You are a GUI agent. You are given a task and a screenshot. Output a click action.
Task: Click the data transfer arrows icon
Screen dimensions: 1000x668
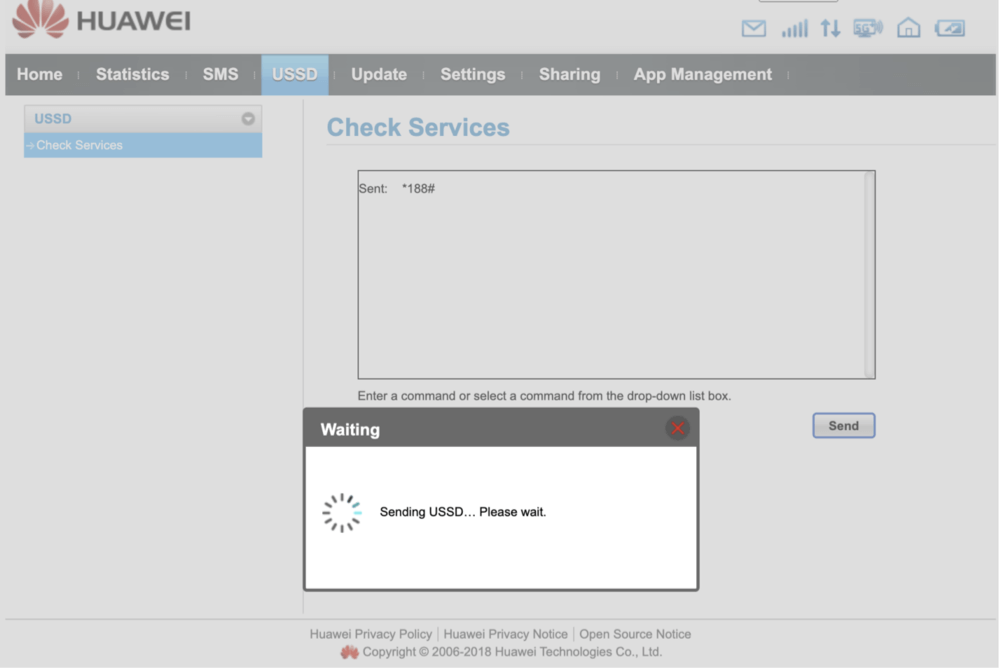point(830,29)
